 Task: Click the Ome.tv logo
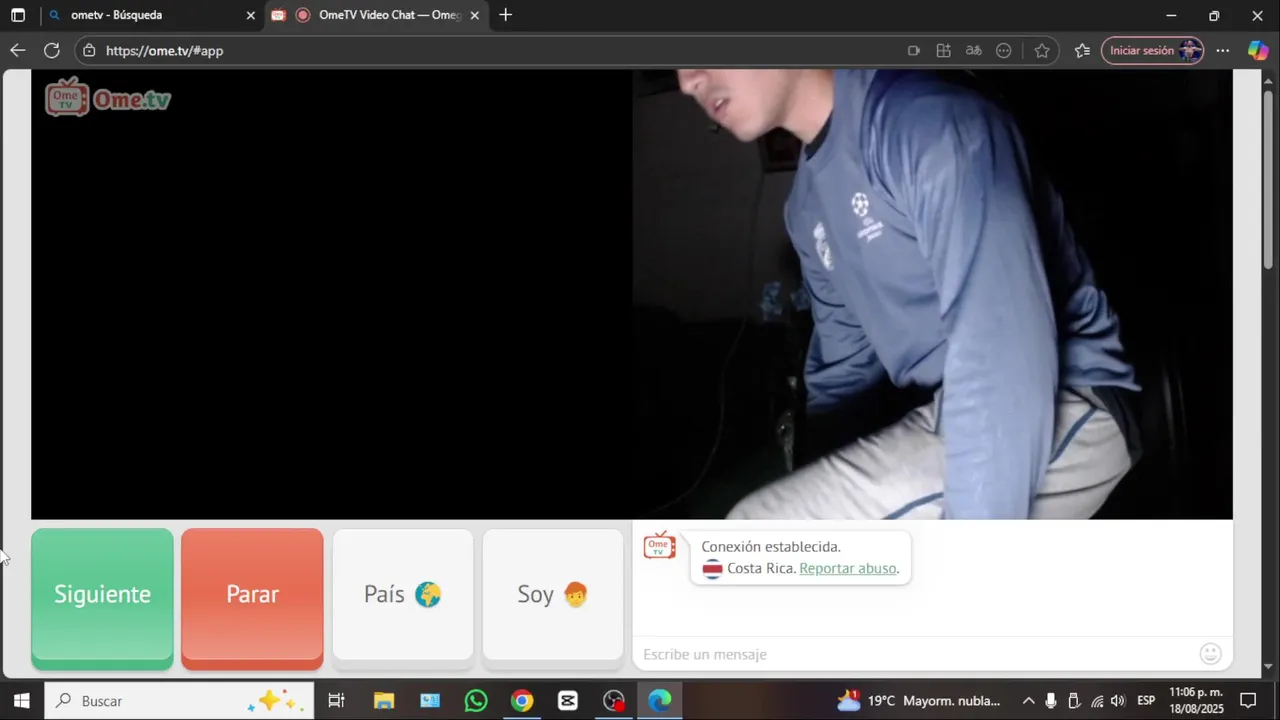pyautogui.click(x=108, y=98)
